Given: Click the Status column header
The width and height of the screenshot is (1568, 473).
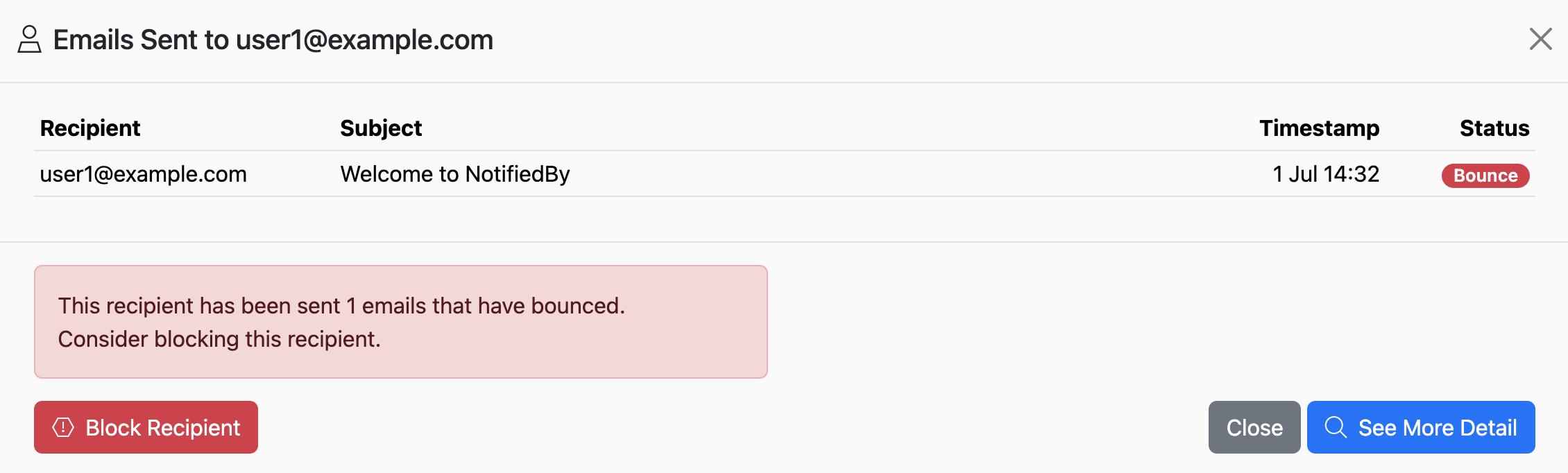Looking at the screenshot, I should [1494, 128].
